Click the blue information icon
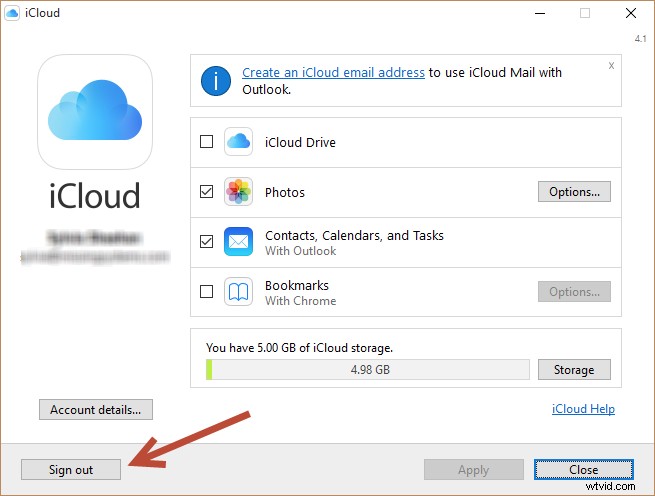Image resolution: width=655 pixels, height=496 pixels. pyautogui.click(x=216, y=80)
